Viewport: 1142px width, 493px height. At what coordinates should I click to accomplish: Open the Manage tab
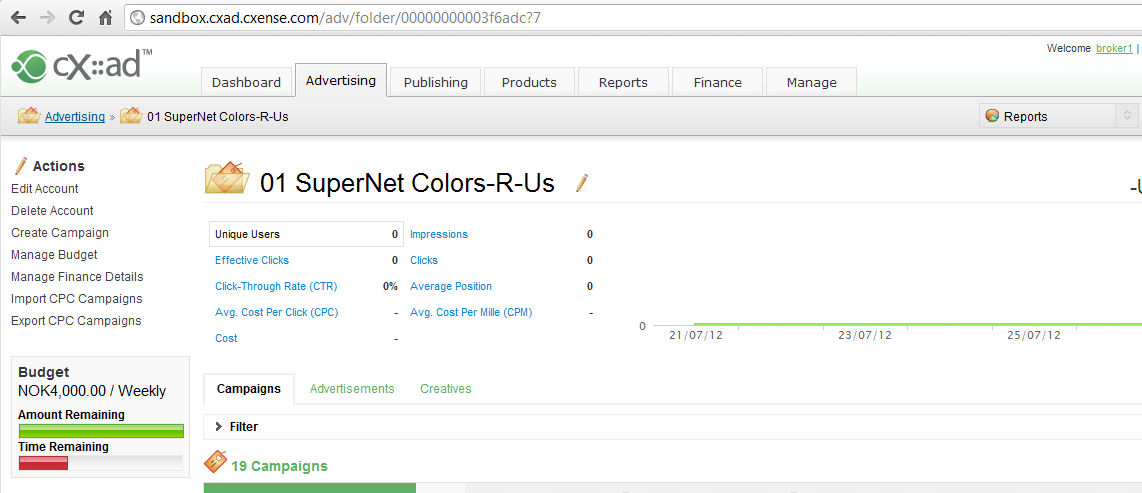point(811,82)
